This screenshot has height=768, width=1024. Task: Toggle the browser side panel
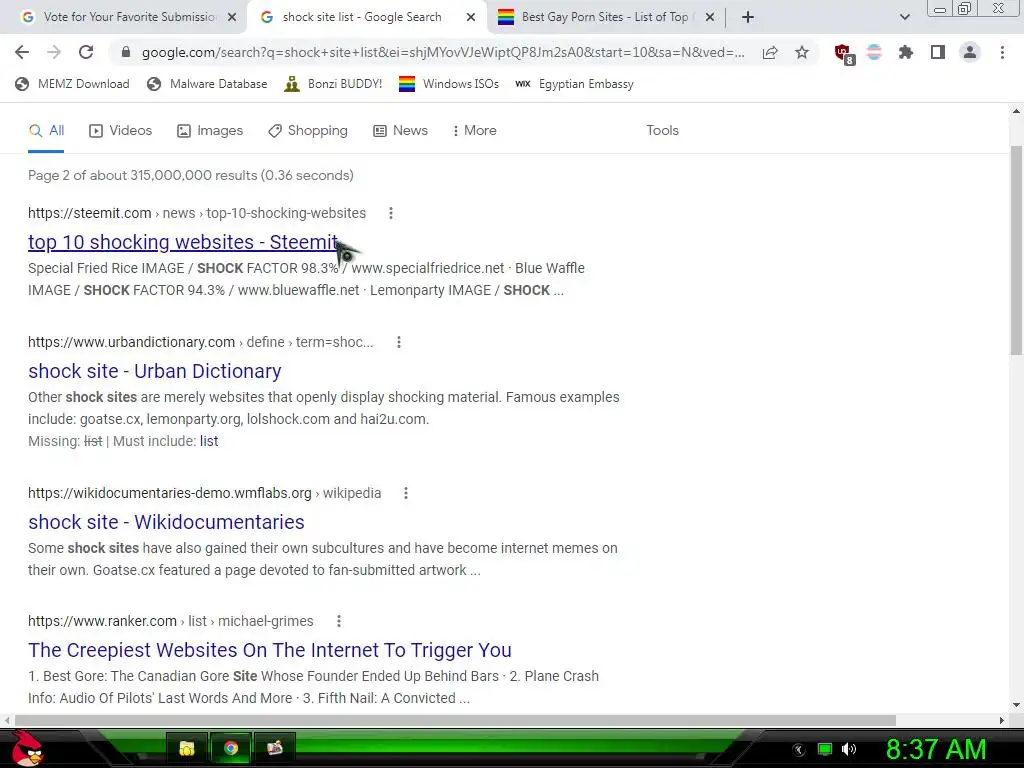(x=938, y=52)
